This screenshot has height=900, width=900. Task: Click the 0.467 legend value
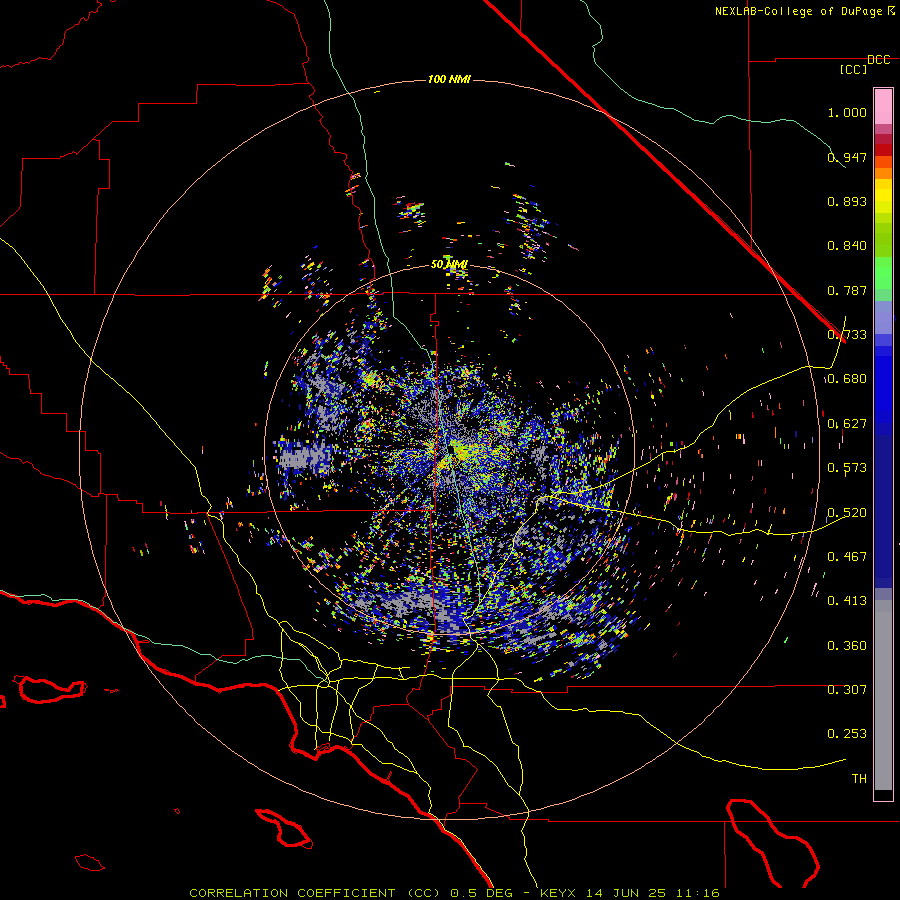pos(847,557)
